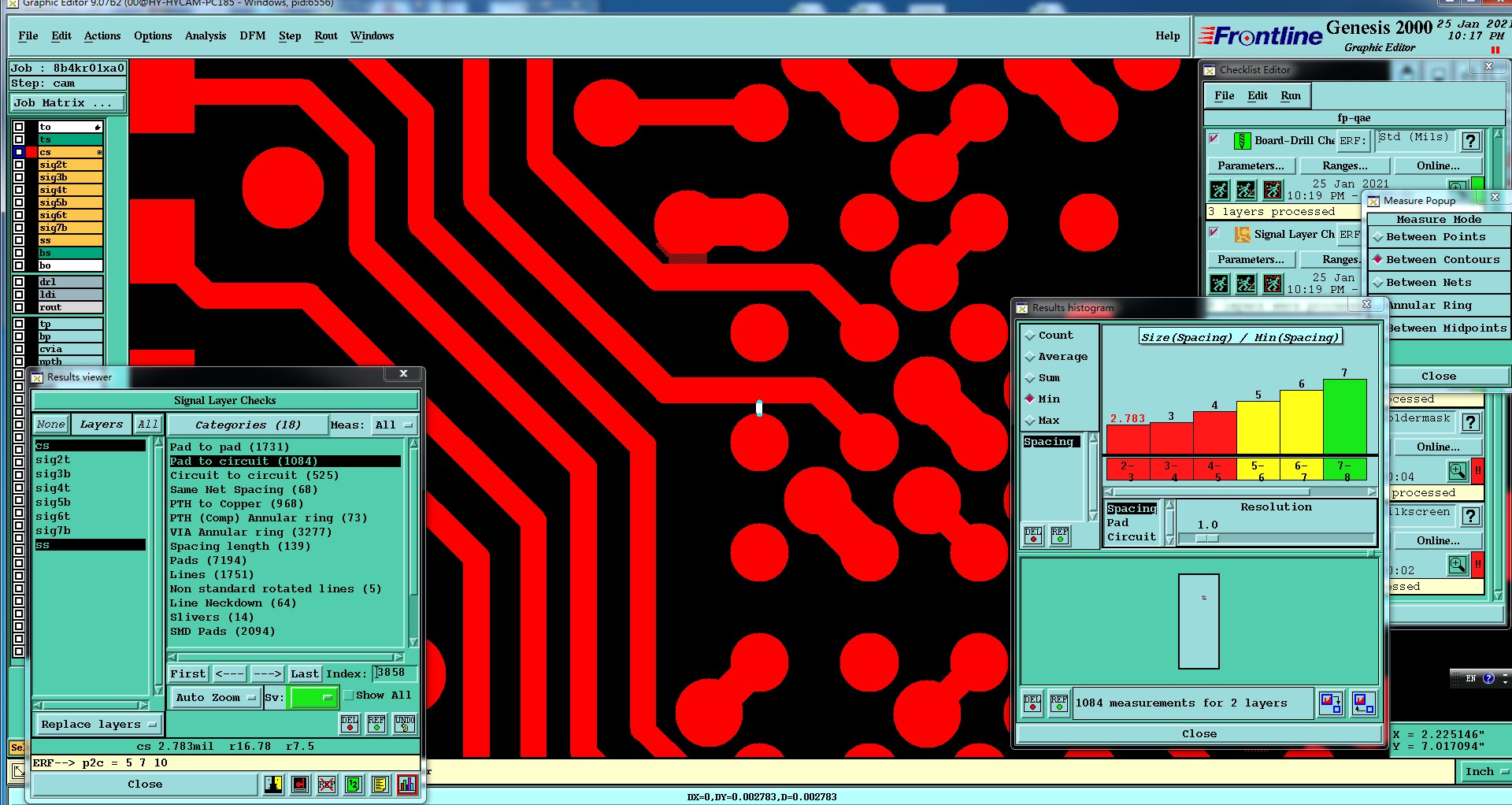The width and height of the screenshot is (1512, 805).
Task: Click the yellow report notes icon in Results viewer
Action: 380,785
